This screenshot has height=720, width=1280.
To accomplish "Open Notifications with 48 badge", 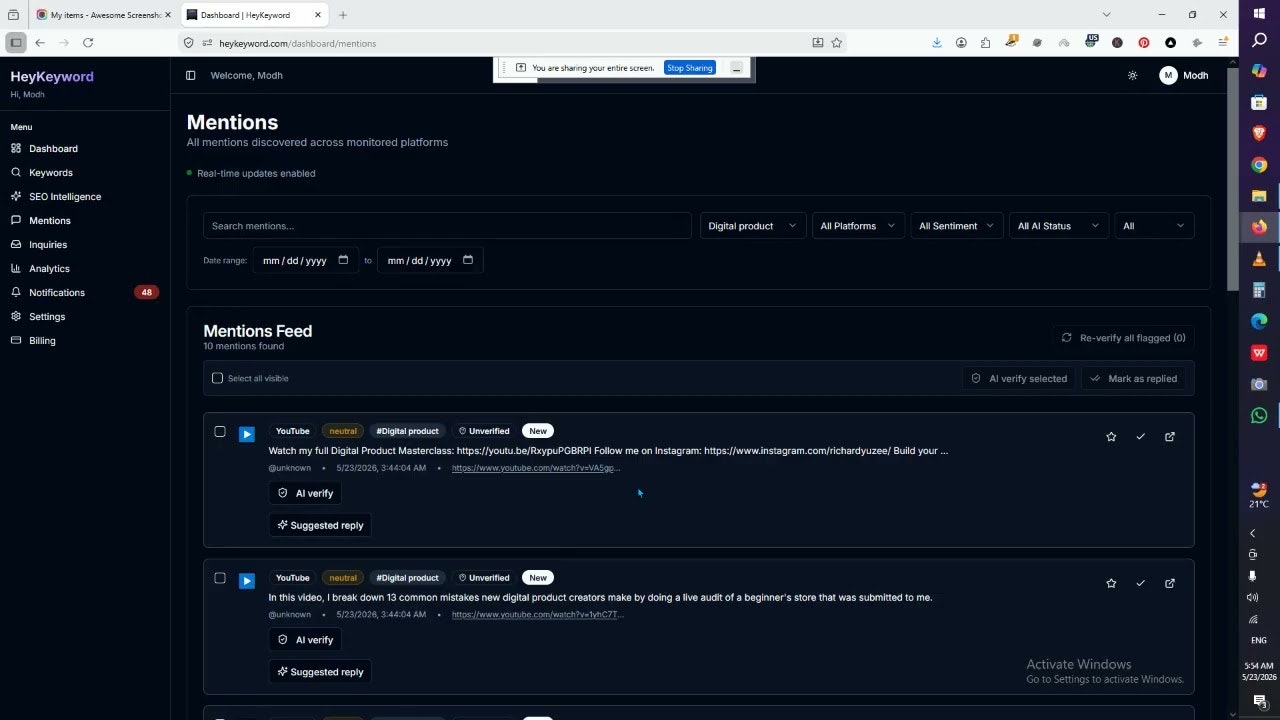I will tap(84, 292).
